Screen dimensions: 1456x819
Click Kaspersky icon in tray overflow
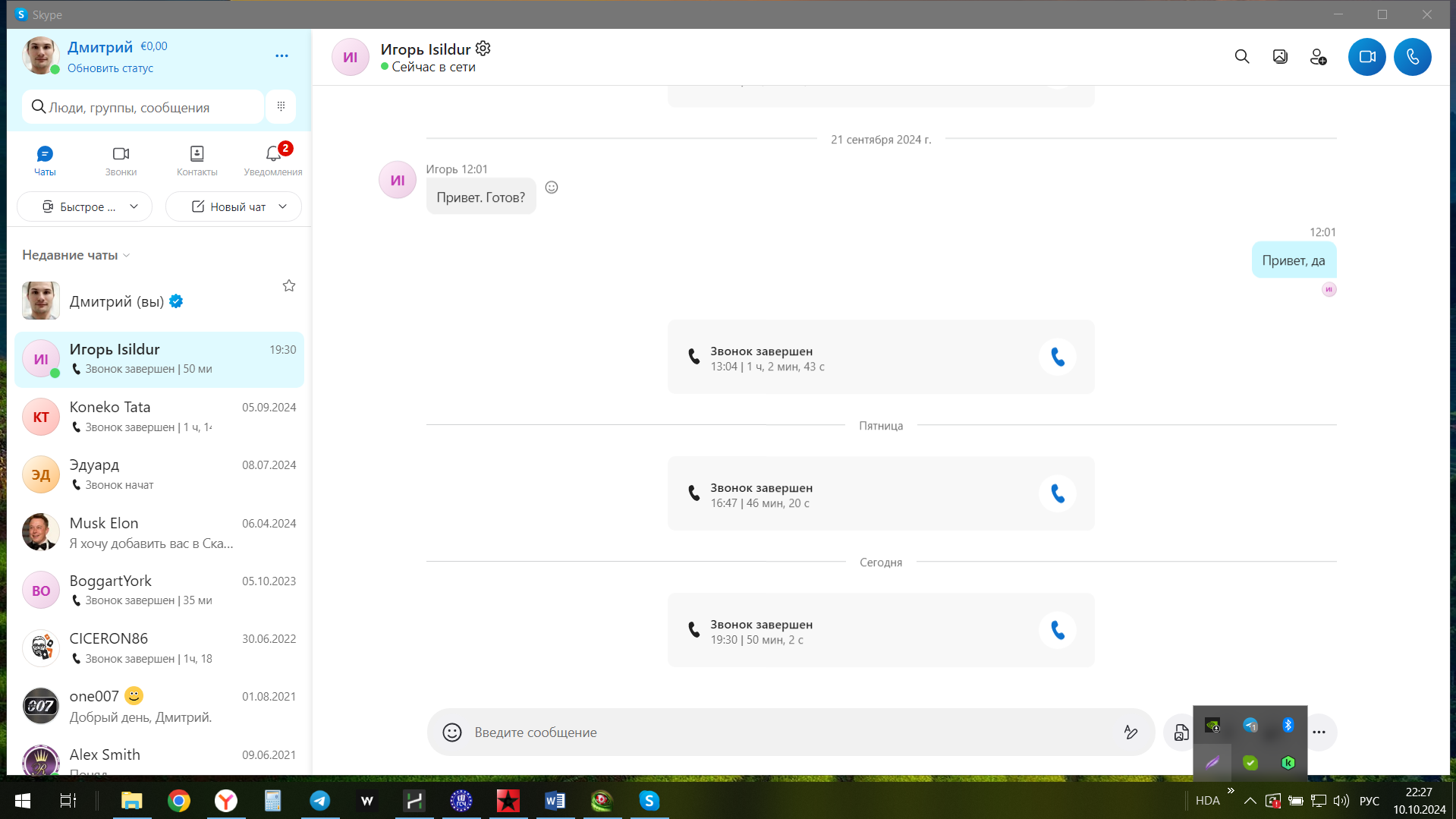(x=1288, y=763)
